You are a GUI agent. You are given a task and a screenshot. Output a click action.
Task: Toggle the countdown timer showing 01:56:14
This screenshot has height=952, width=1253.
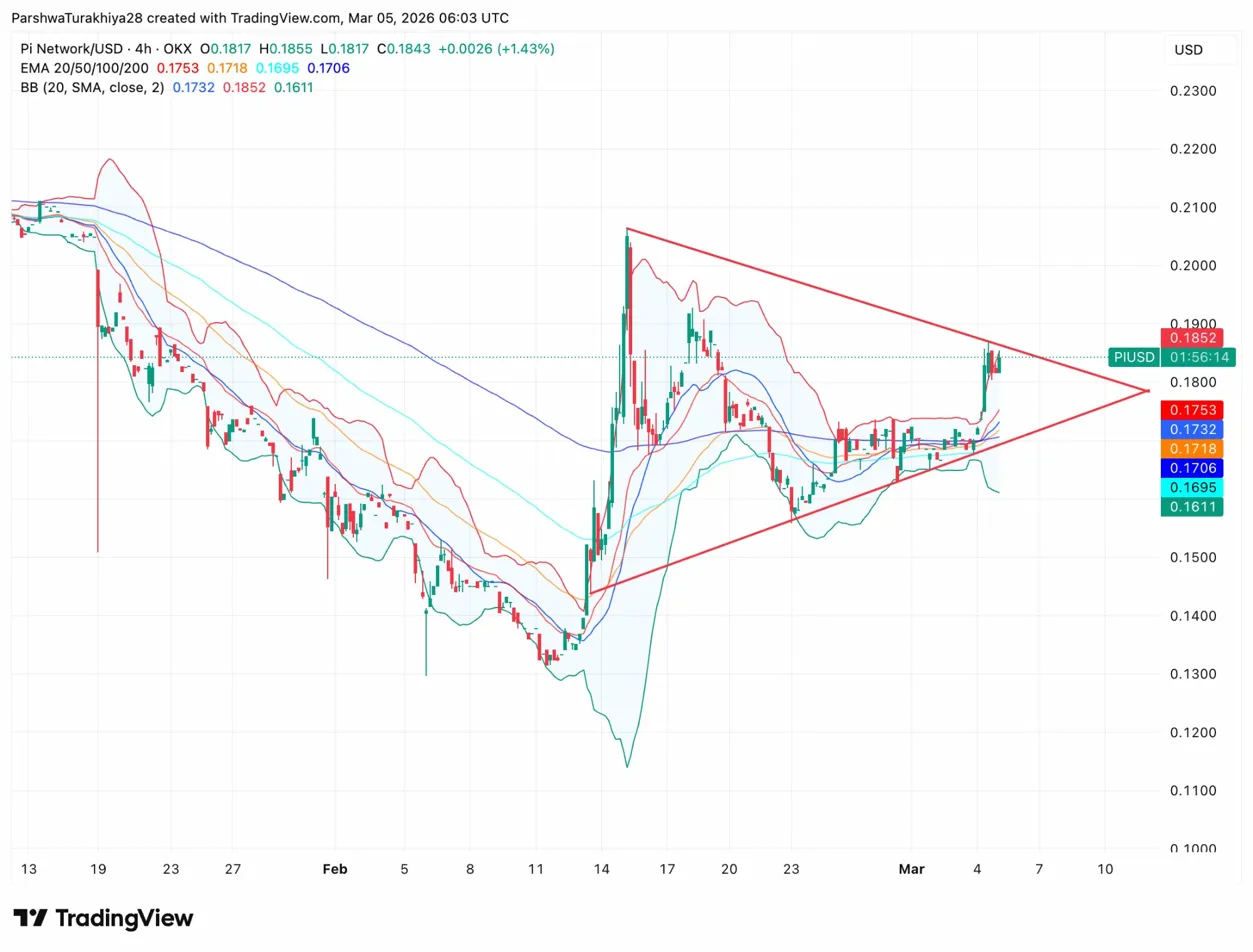coord(1198,357)
